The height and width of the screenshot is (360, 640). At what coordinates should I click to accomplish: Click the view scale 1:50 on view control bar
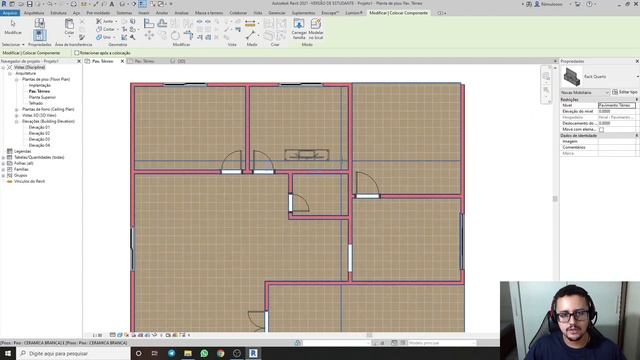point(97,335)
